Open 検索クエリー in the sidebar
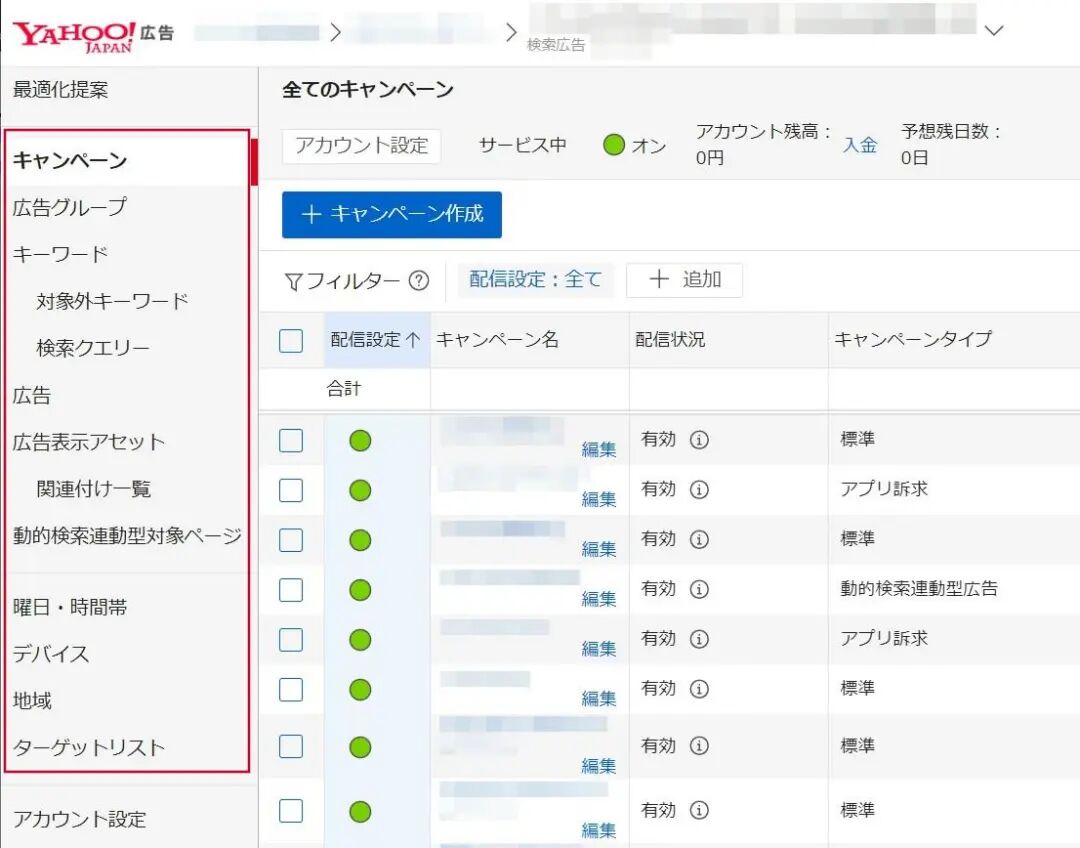 (93, 348)
